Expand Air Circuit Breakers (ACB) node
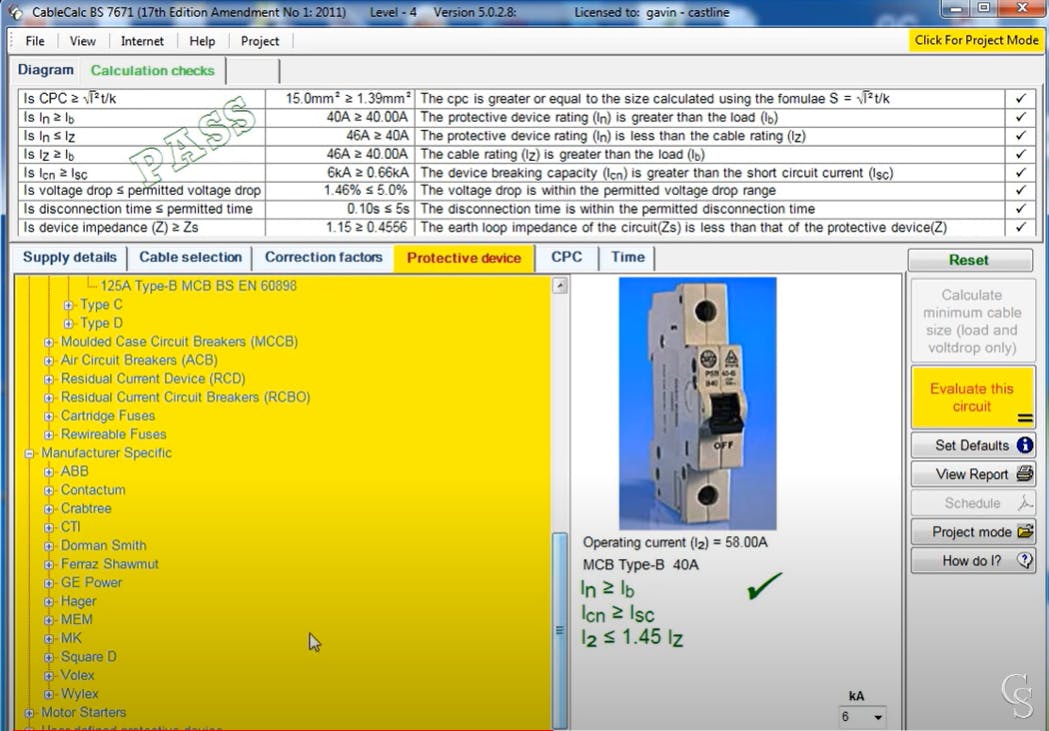Image resolution: width=1049 pixels, height=731 pixels. click(49, 360)
